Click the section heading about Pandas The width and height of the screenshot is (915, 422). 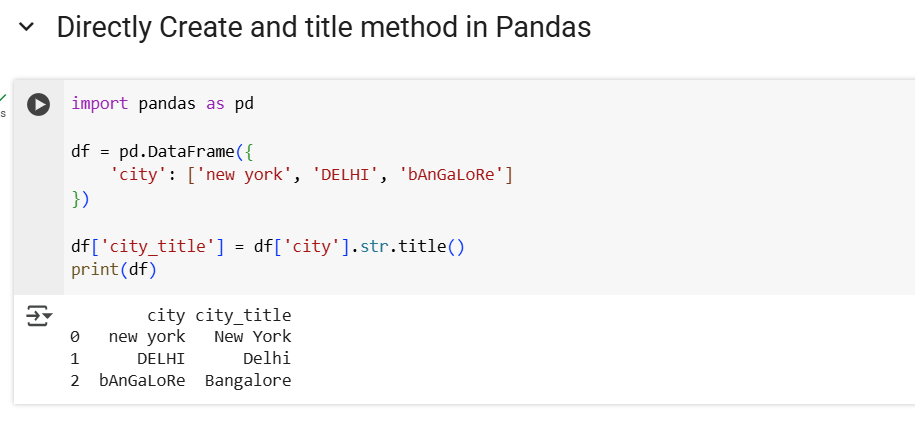[323, 28]
